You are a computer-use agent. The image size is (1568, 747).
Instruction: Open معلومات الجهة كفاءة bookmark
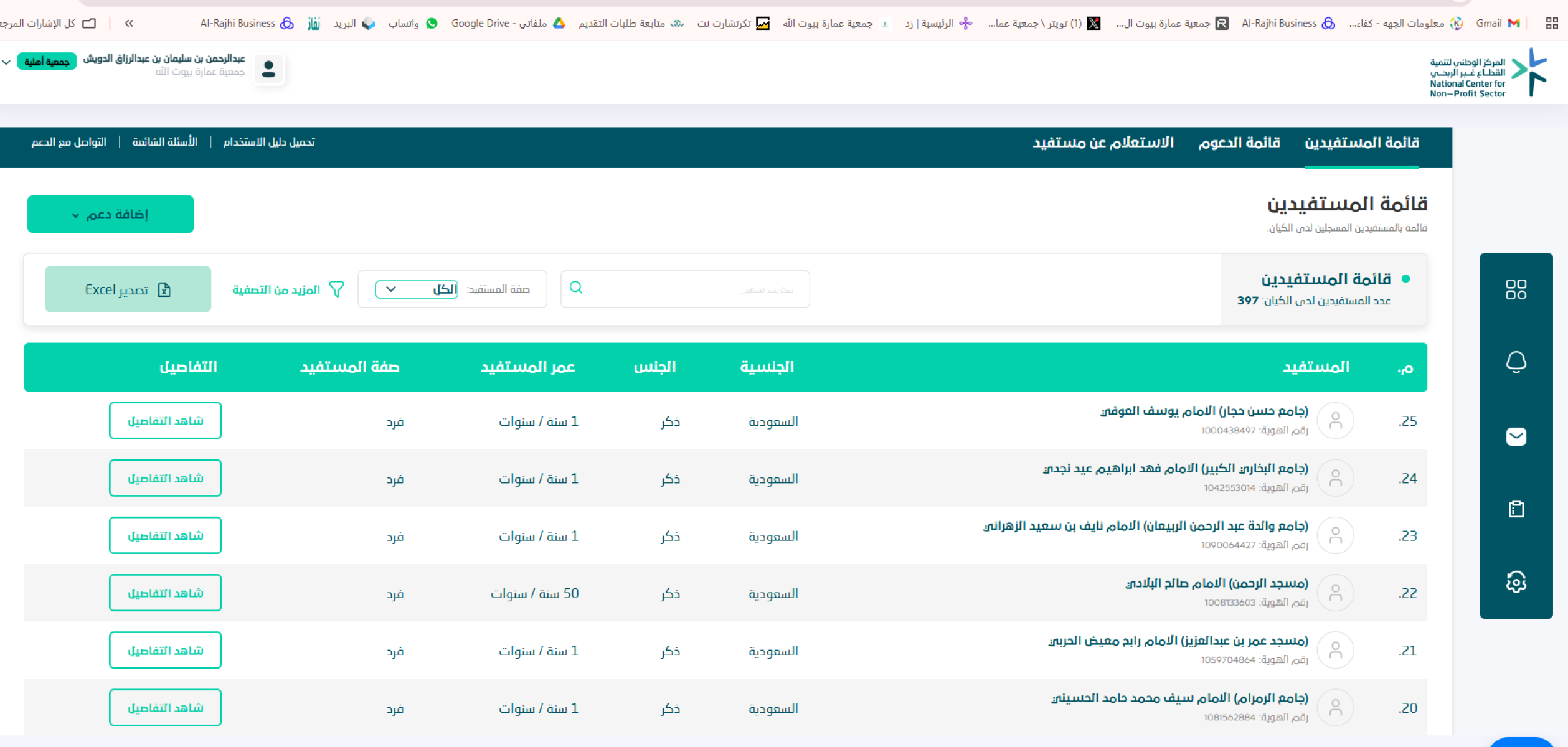tap(1405, 23)
